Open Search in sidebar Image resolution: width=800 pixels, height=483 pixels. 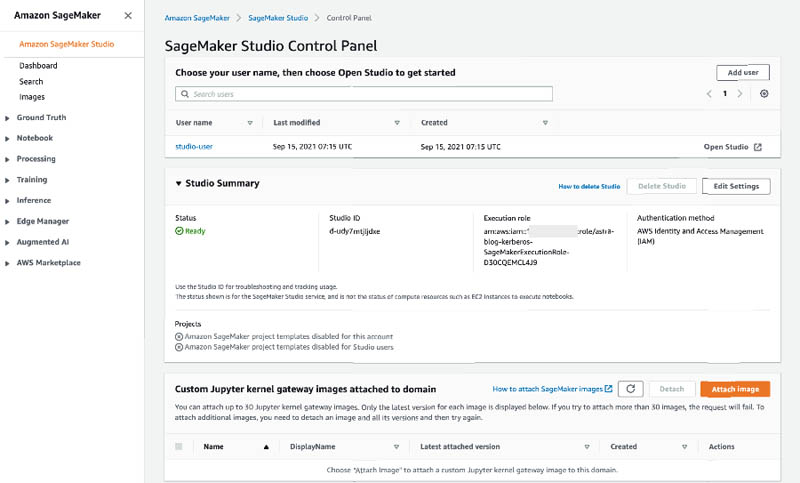point(31,82)
